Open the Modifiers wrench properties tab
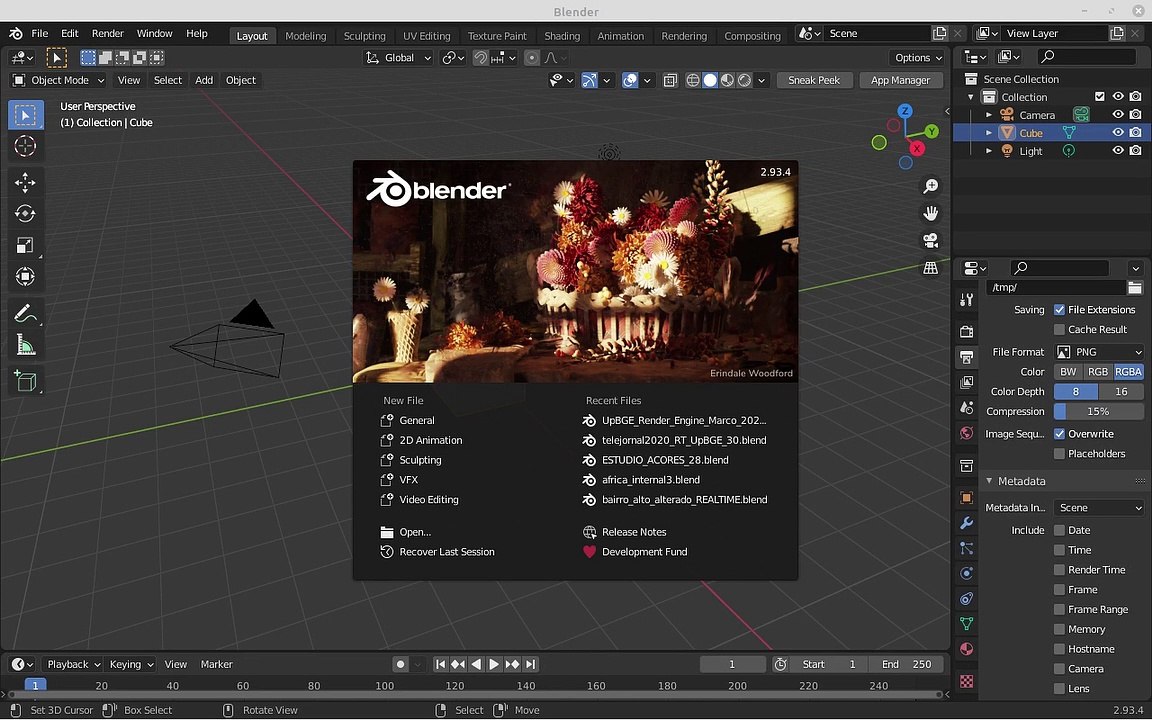The image size is (1152, 720). pyautogui.click(x=967, y=523)
